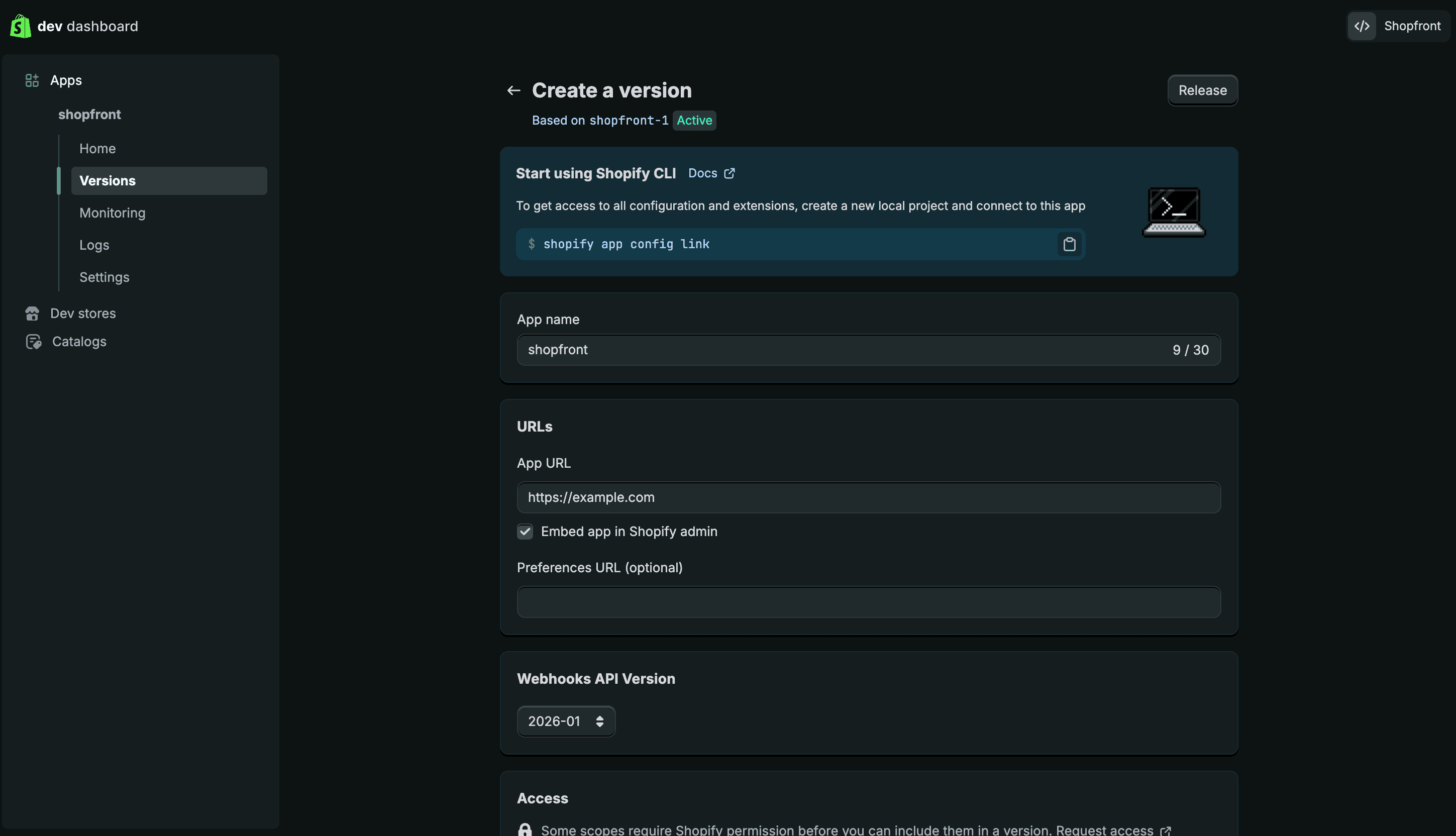Click the Active status badge
Screen dimensions: 1456x836
694,121
